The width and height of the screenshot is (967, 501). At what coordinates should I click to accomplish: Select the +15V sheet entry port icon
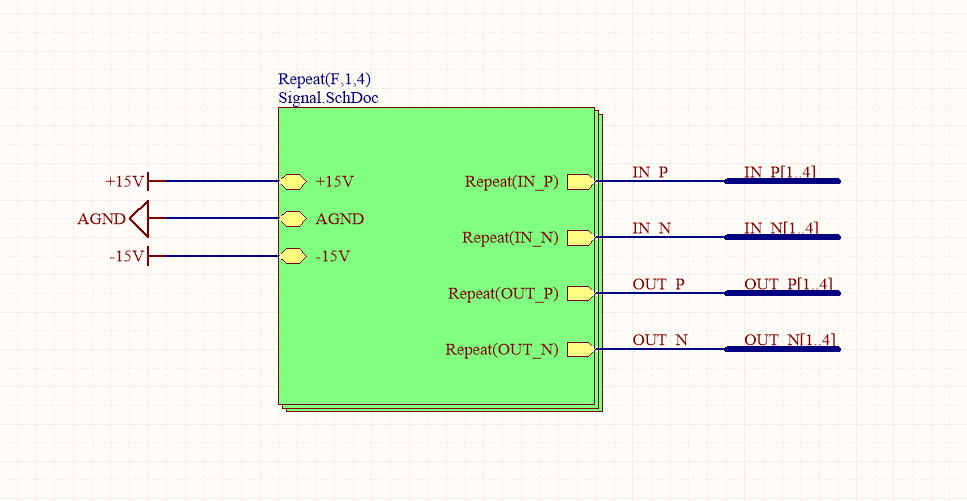coord(293,181)
